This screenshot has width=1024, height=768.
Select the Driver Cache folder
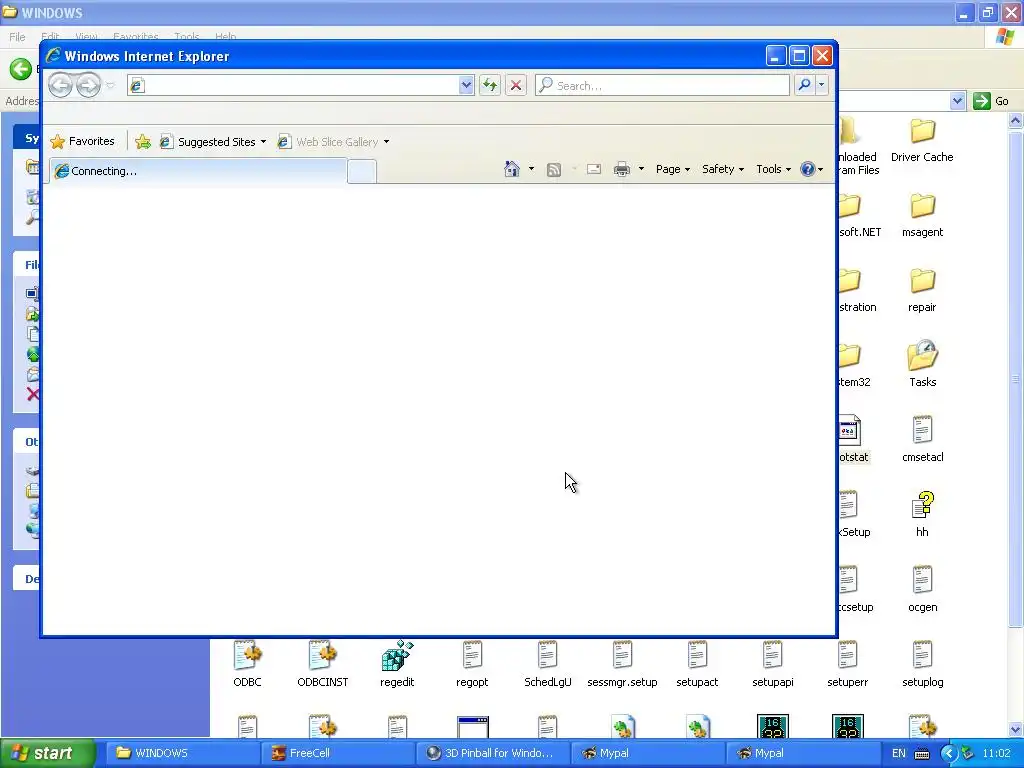coord(922,141)
